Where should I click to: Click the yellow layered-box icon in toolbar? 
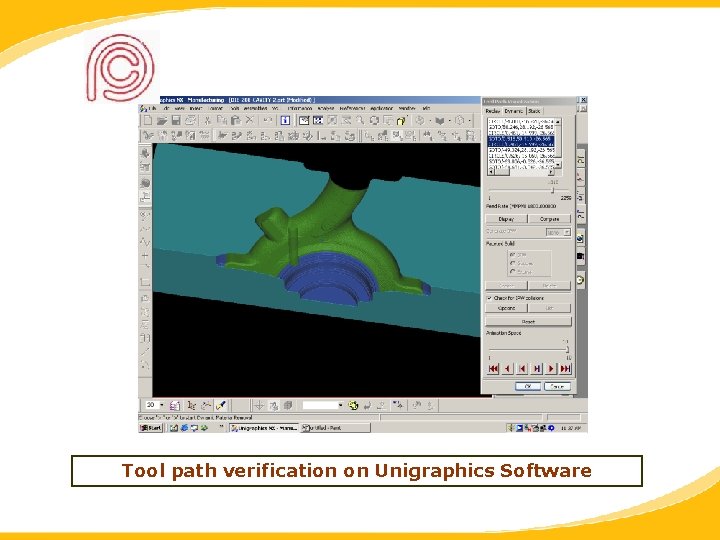point(402,120)
